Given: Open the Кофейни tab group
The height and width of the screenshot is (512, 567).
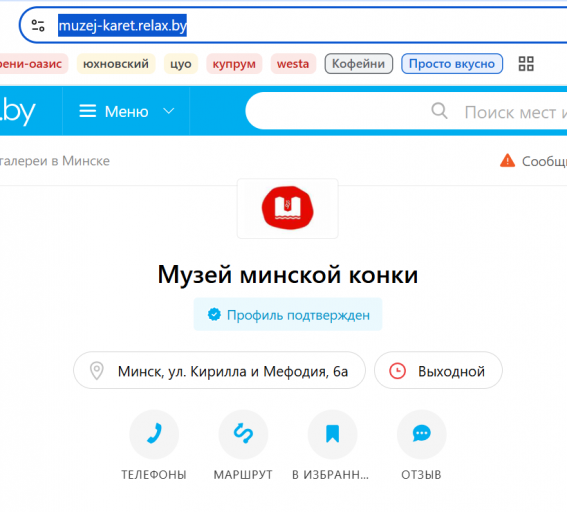Looking at the screenshot, I should click(358, 64).
